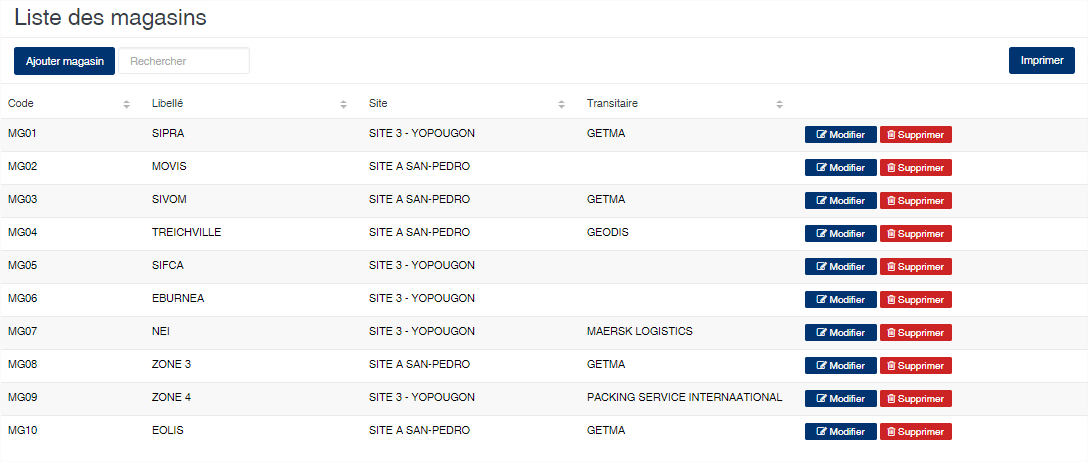Click Supprimer for the MG09 ZONE 4 row
This screenshot has width=1088, height=462.
(916, 398)
